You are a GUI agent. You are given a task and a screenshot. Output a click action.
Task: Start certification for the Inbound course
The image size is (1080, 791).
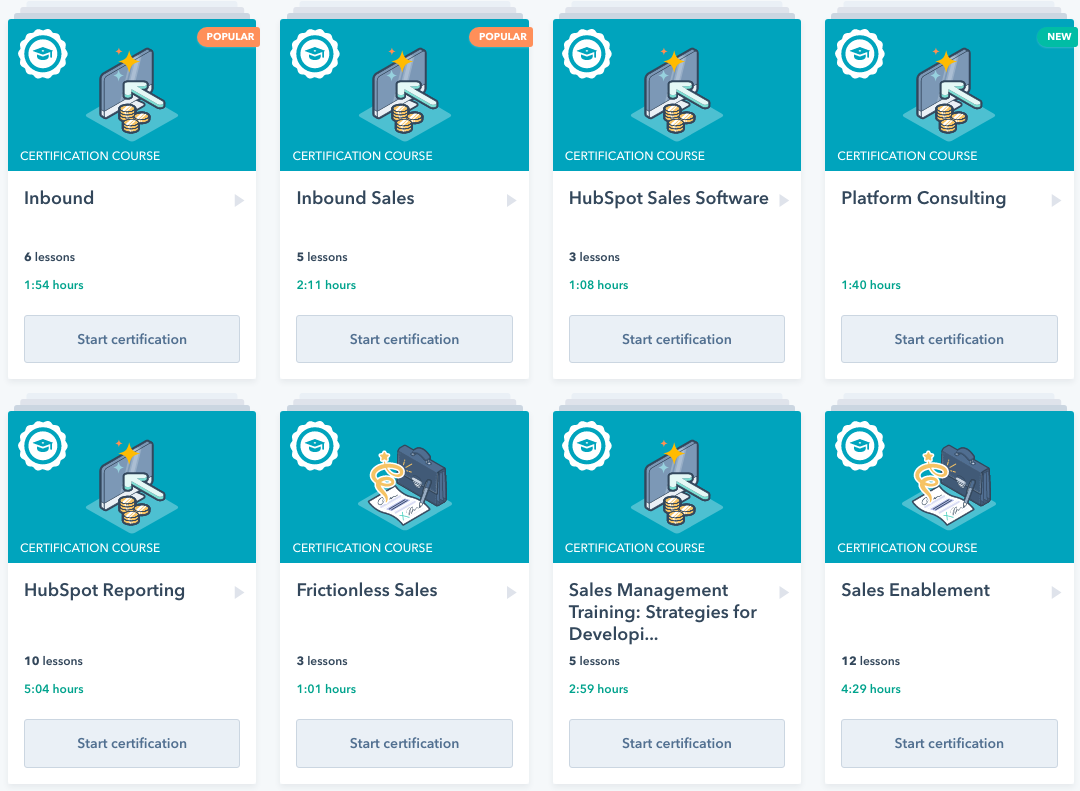coord(132,339)
